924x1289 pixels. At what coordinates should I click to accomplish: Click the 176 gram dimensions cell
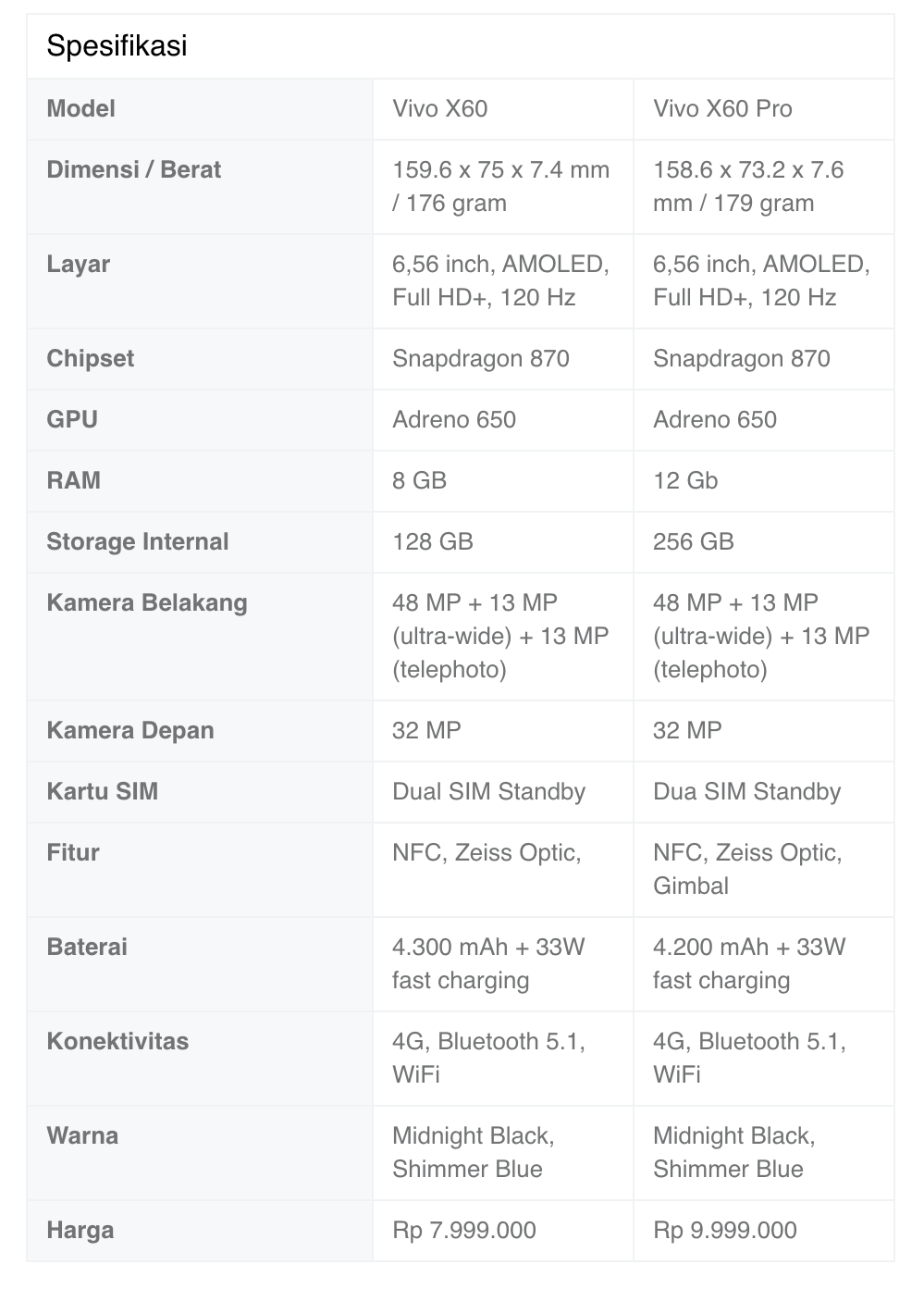pos(500,186)
